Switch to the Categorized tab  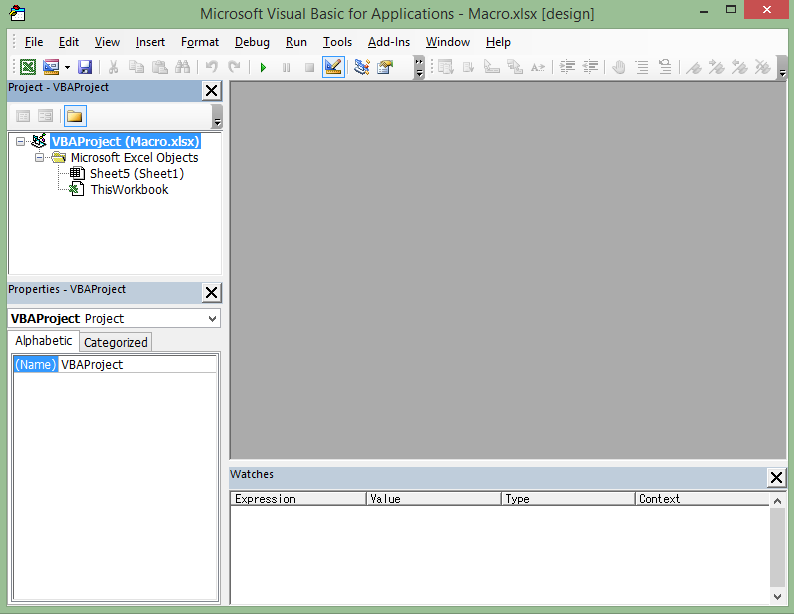tap(116, 343)
